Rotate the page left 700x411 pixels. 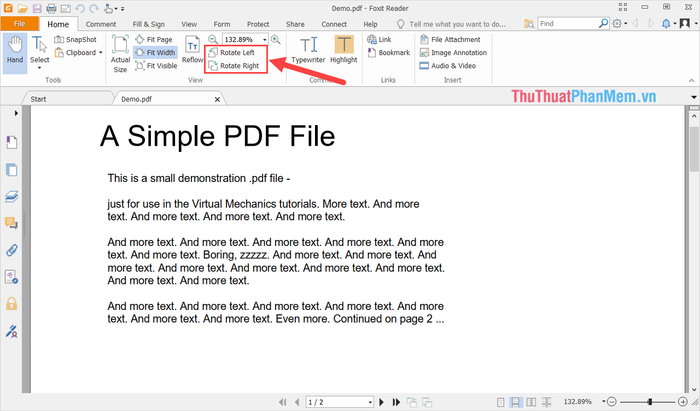pyautogui.click(x=232, y=53)
